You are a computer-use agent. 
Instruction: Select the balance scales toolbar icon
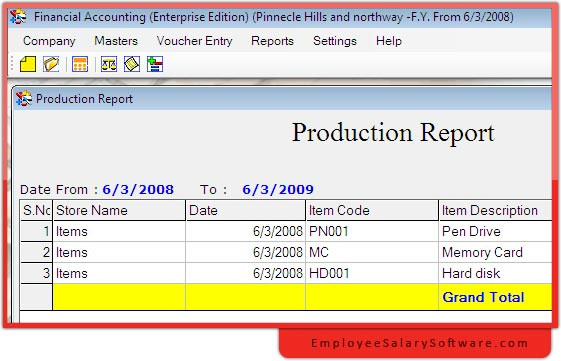pyautogui.click(x=109, y=64)
